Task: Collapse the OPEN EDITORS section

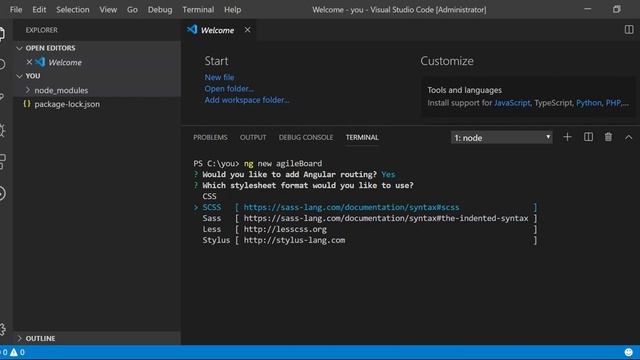Action: click(19, 48)
